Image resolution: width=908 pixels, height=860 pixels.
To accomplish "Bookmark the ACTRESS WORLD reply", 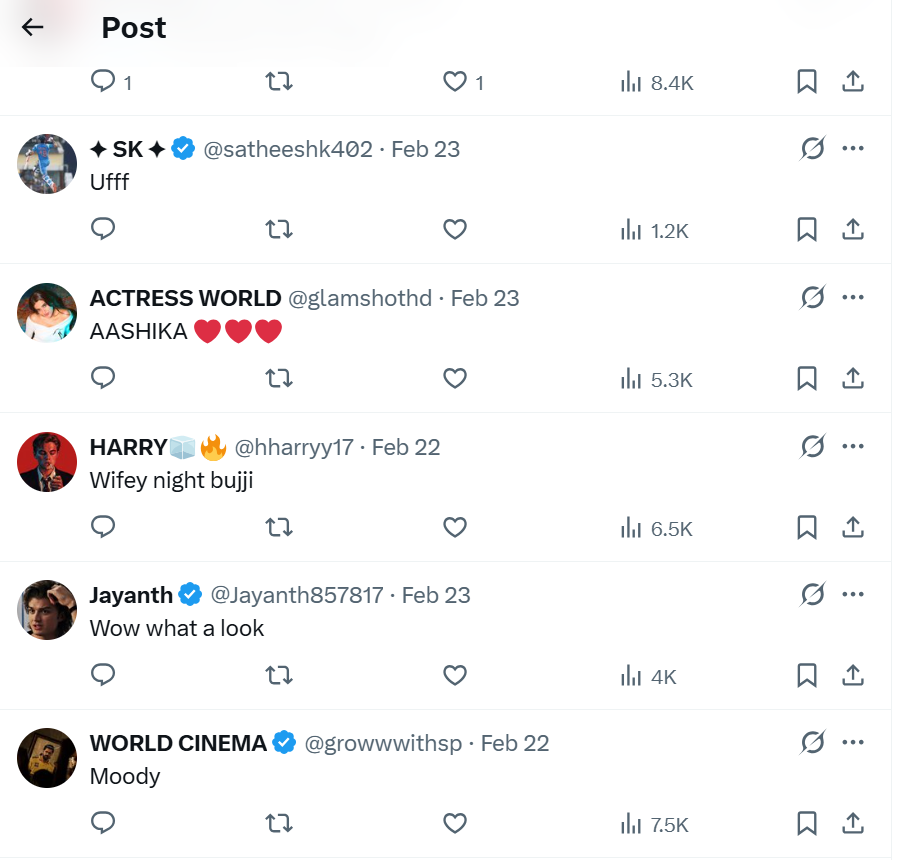I will tap(807, 379).
